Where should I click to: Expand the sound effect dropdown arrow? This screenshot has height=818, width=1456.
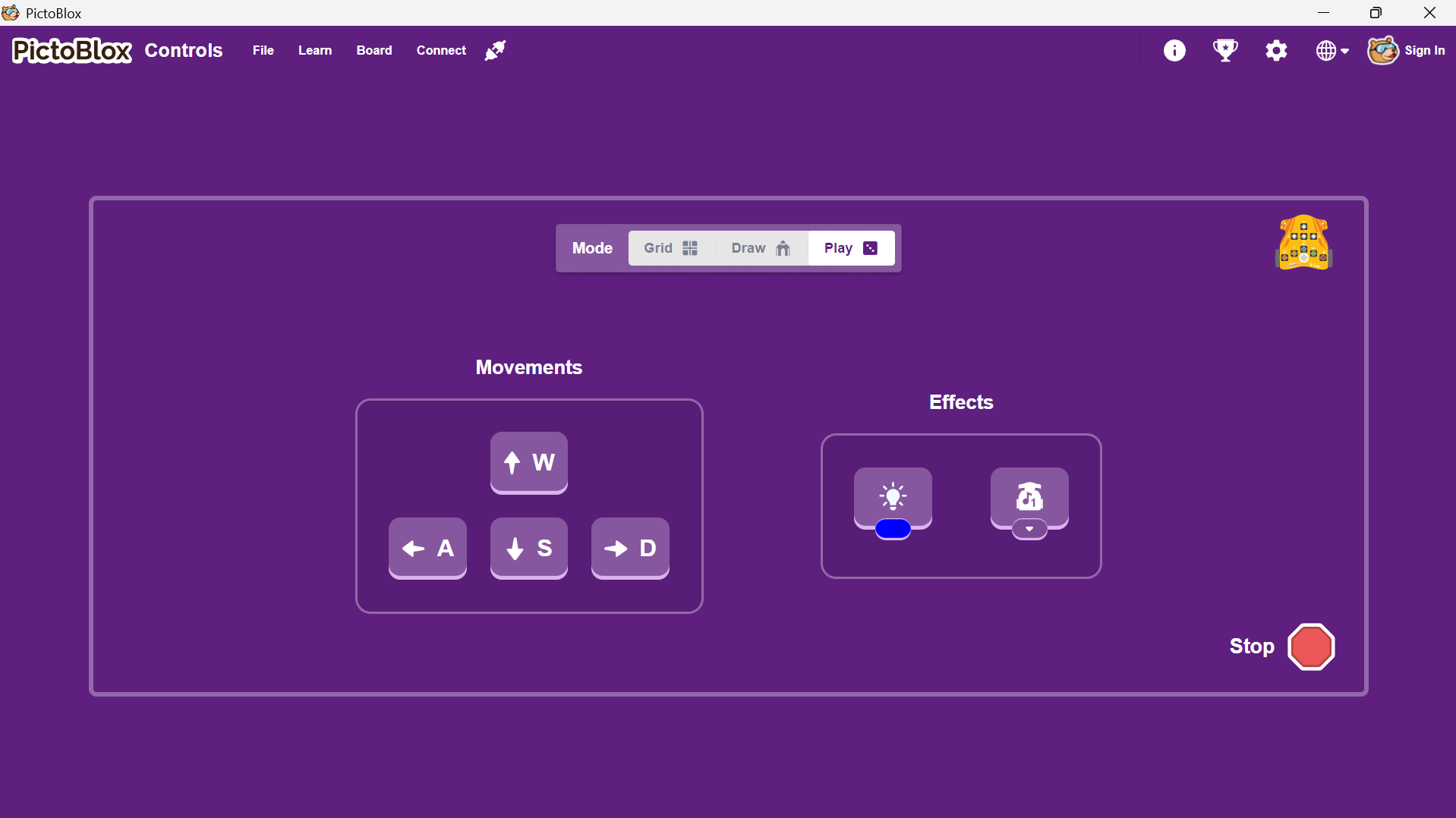click(x=1029, y=530)
